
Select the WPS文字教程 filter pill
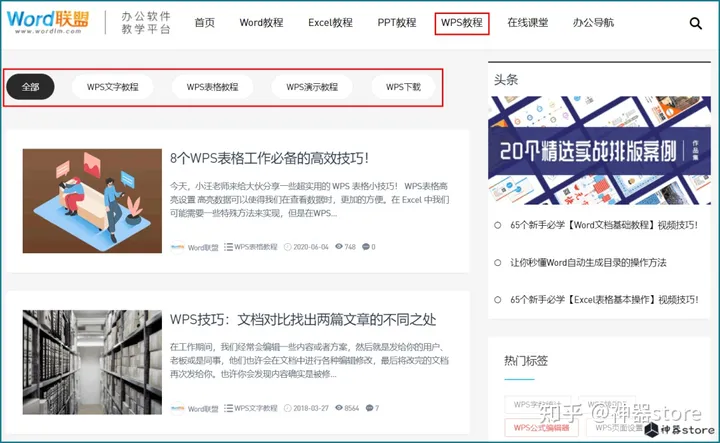(112, 87)
